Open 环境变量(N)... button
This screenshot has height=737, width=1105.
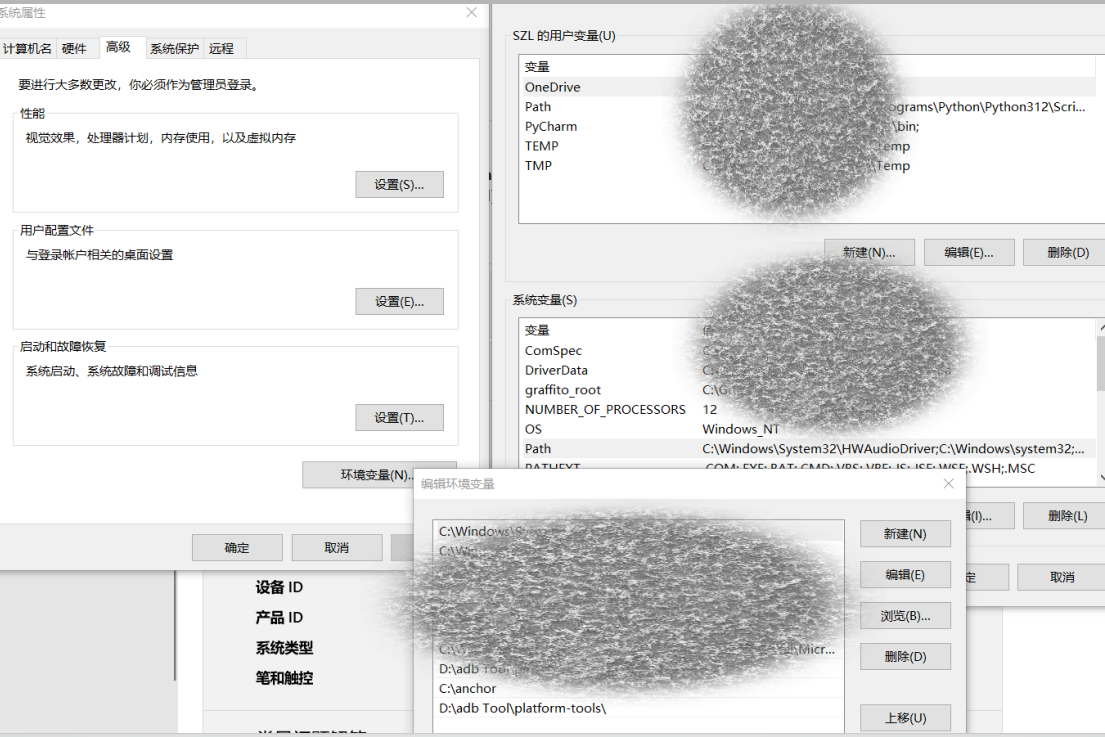click(378, 475)
